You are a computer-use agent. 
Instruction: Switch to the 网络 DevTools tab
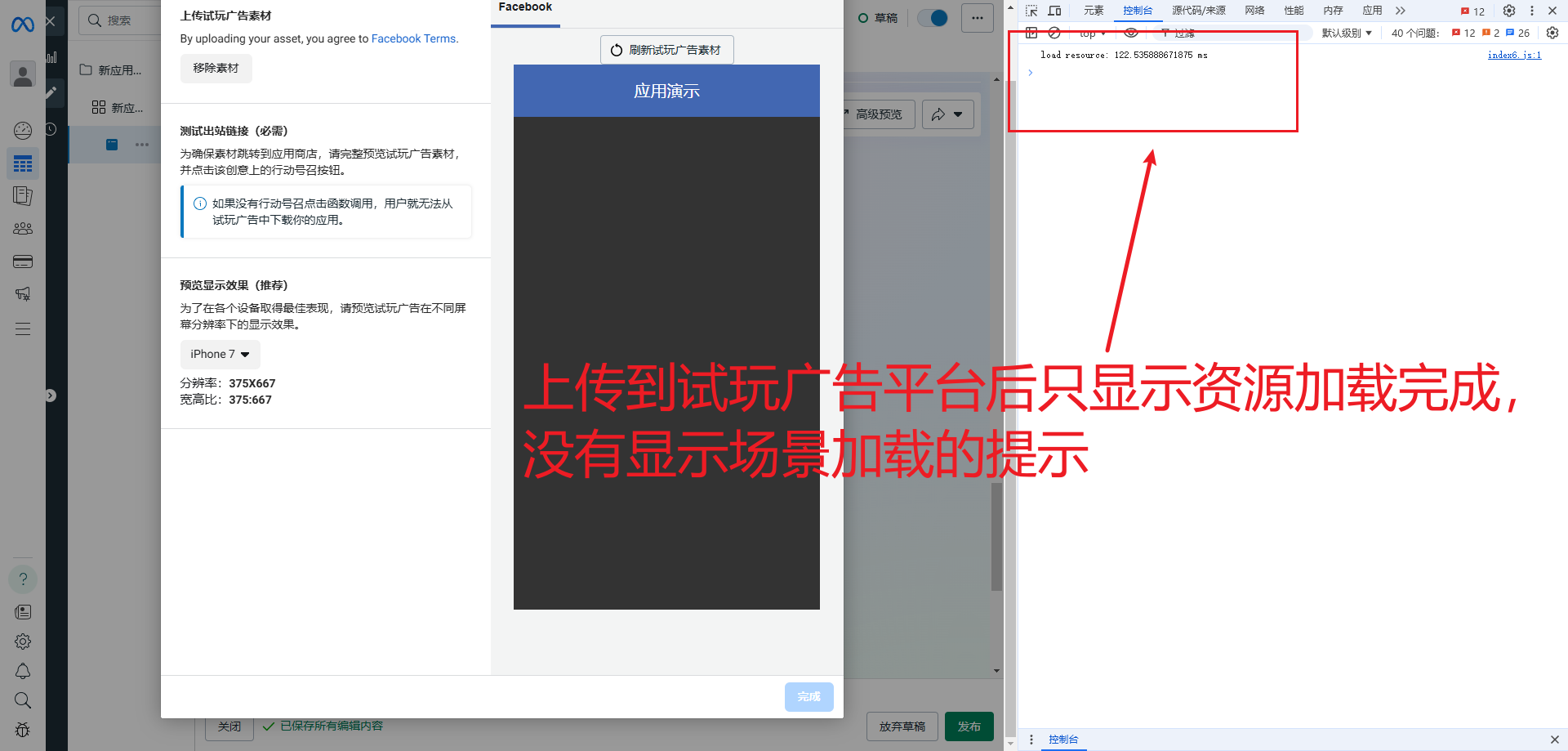coord(1254,11)
